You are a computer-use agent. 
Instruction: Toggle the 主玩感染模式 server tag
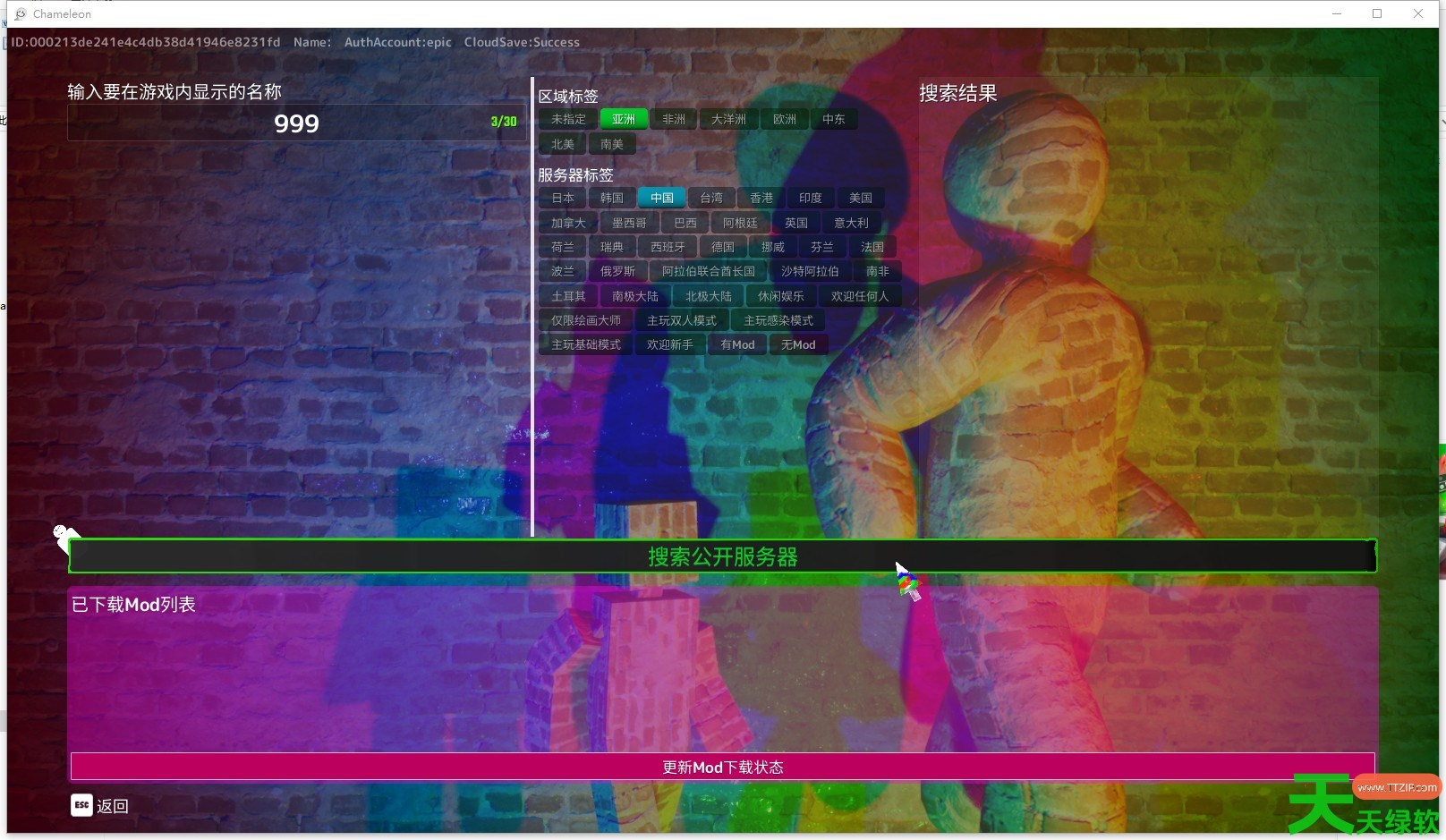tap(778, 320)
